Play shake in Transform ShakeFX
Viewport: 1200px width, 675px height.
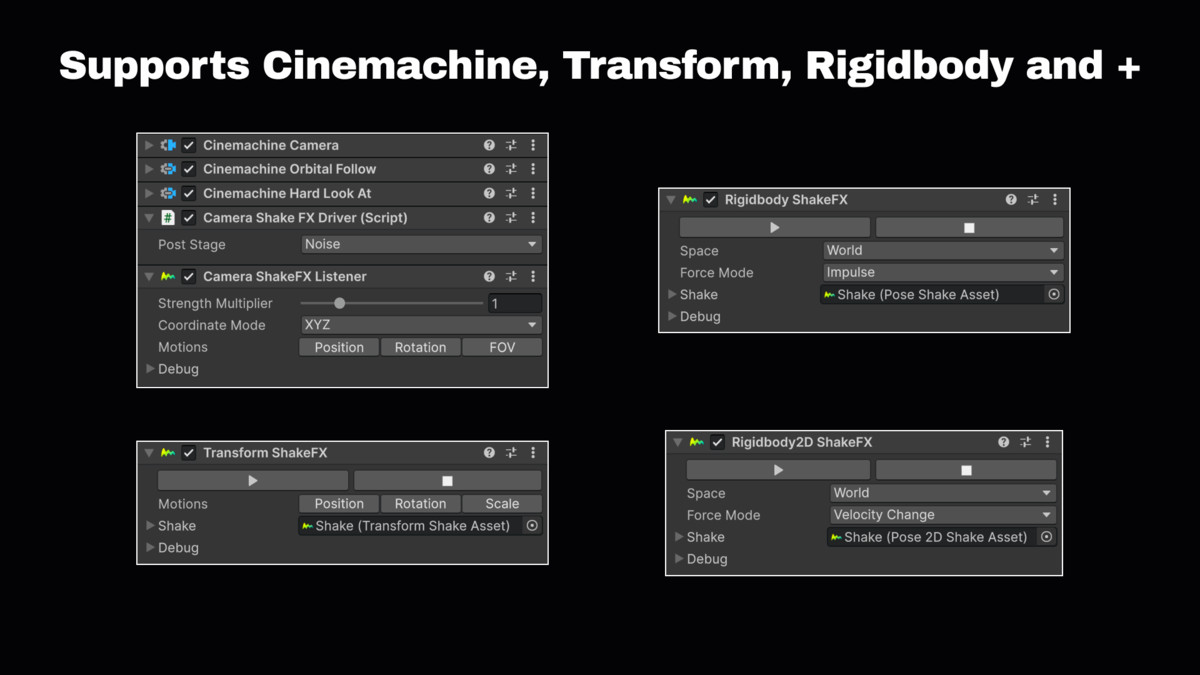pyautogui.click(x=253, y=481)
